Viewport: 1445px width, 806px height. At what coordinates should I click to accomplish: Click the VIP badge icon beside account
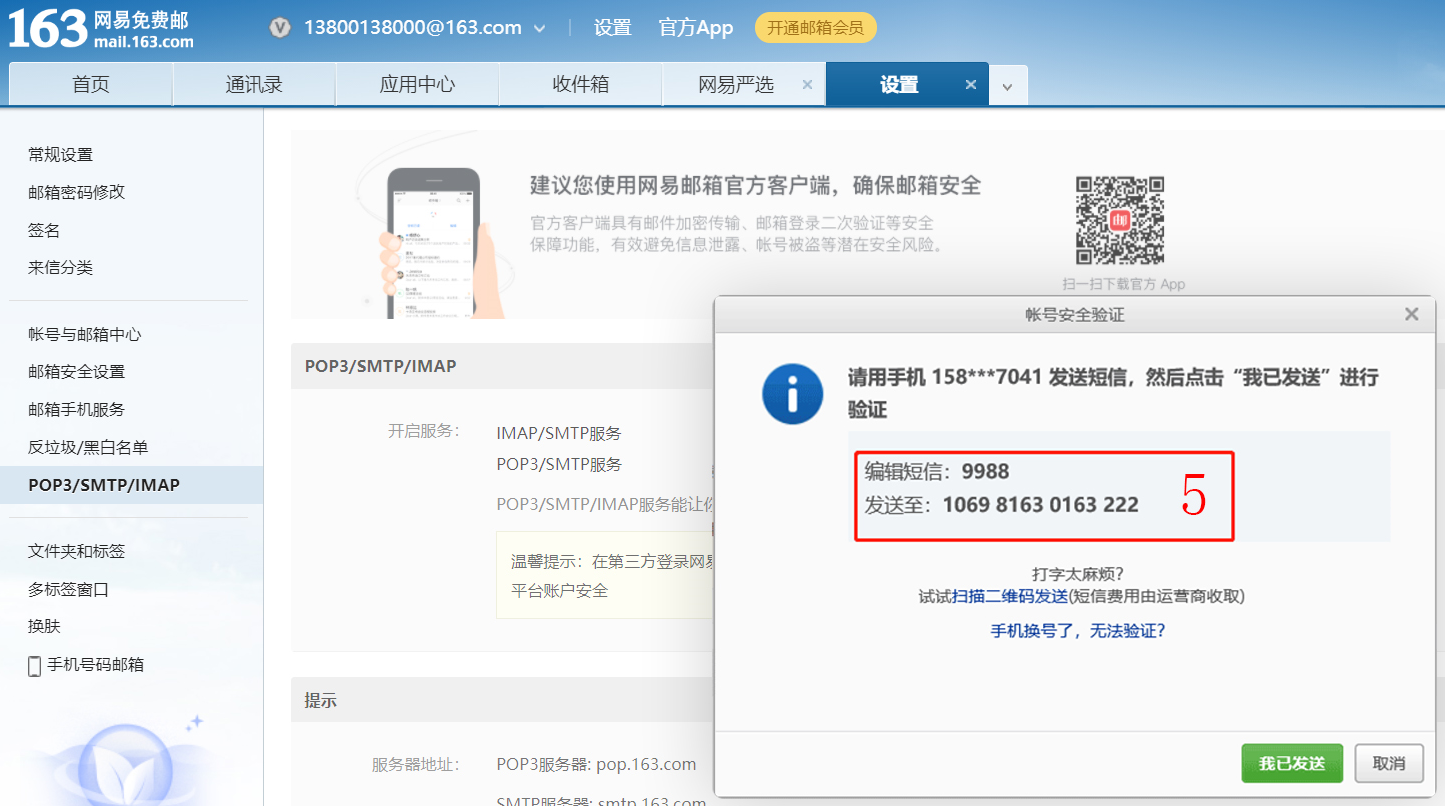[280, 28]
